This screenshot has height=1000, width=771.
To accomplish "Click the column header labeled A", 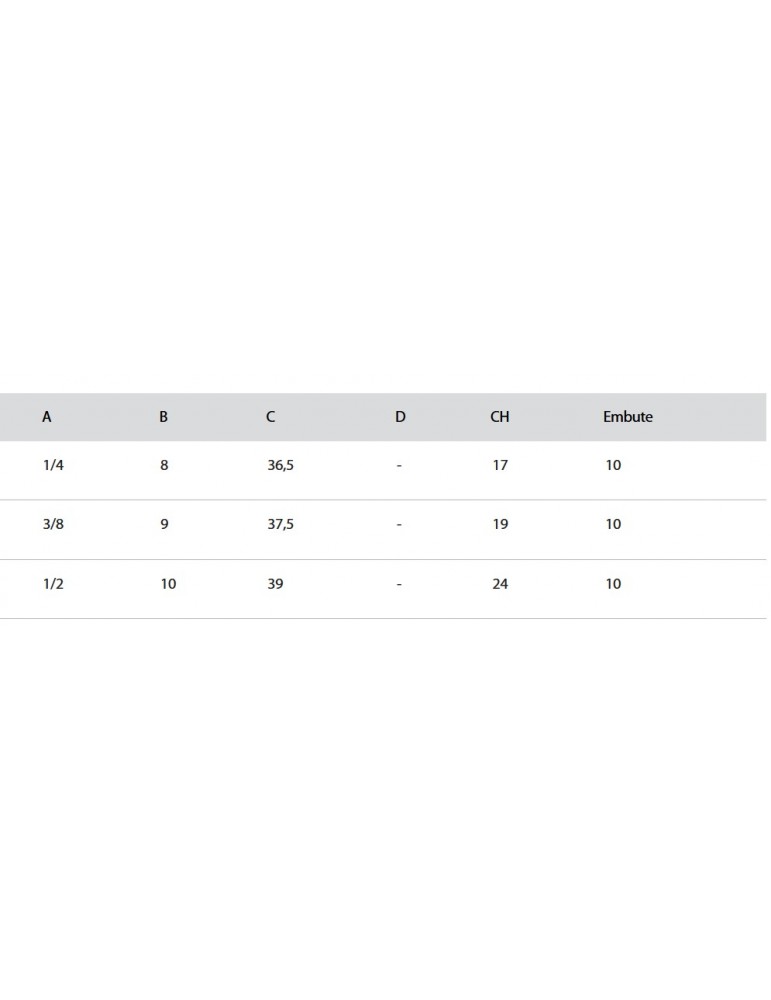I will tap(47, 417).
